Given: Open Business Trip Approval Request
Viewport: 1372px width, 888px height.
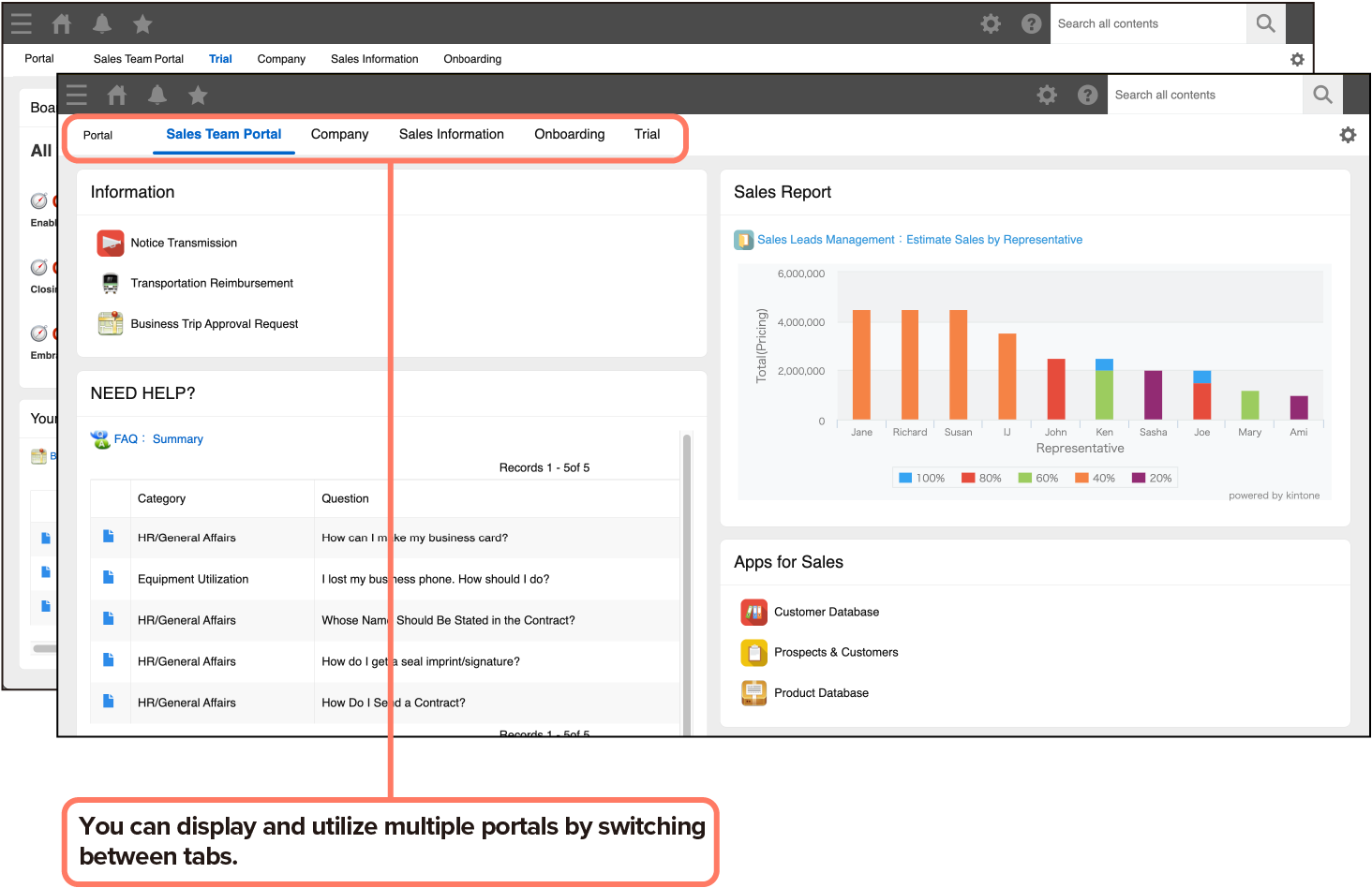Looking at the screenshot, I should point(214,324).
